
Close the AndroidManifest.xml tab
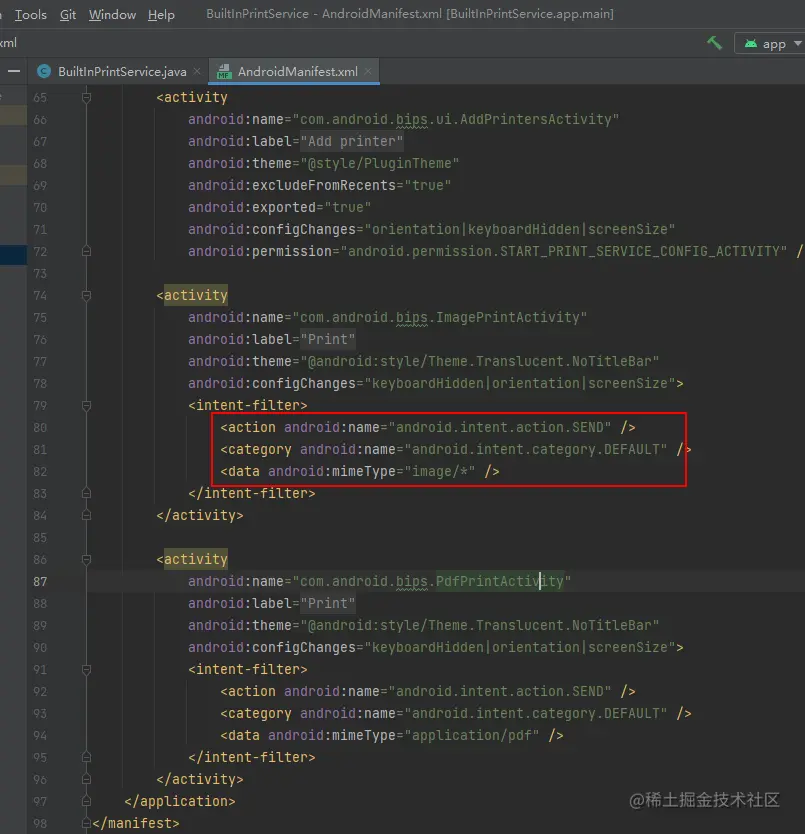(368, 71)
